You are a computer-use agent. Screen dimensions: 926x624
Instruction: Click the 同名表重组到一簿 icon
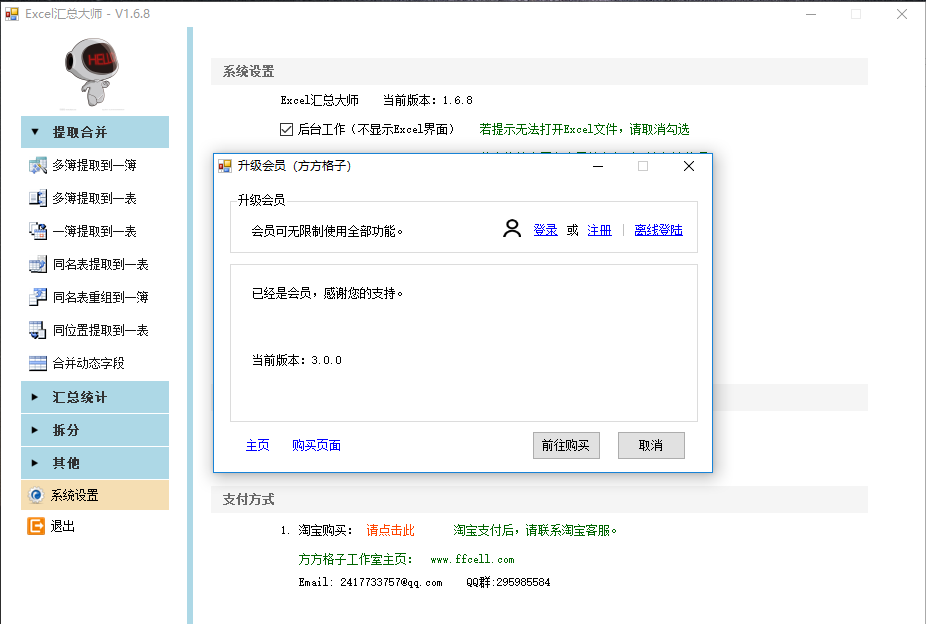click(x=38, y=298)
